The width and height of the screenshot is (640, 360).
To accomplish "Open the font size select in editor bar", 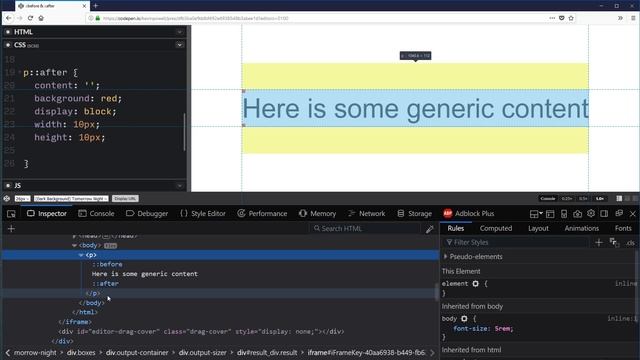I will (x=22, y=198).
